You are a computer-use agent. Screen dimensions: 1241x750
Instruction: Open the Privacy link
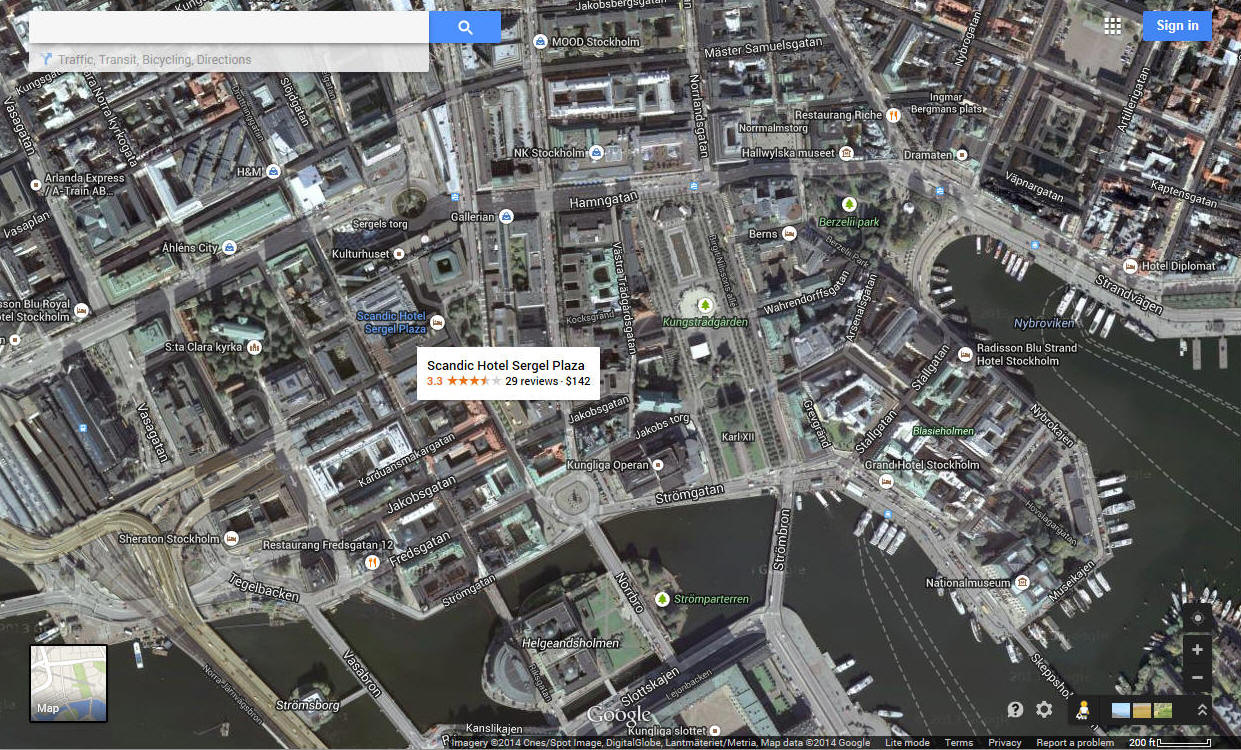(x=1005, y=743)
